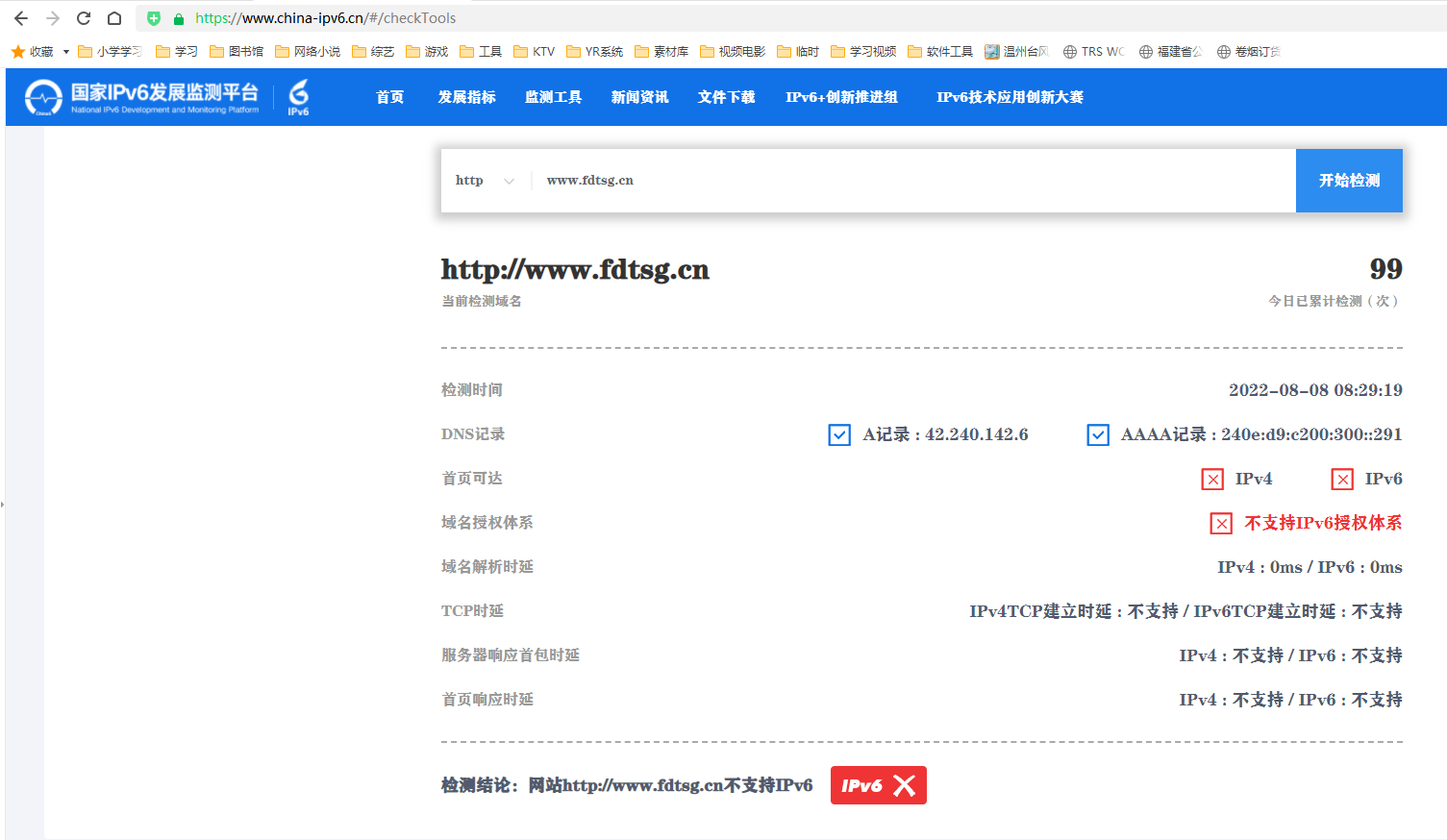The image size is (1447, 840).
Task: Click the A记录 checkbox
Action: tap(839, 435)
